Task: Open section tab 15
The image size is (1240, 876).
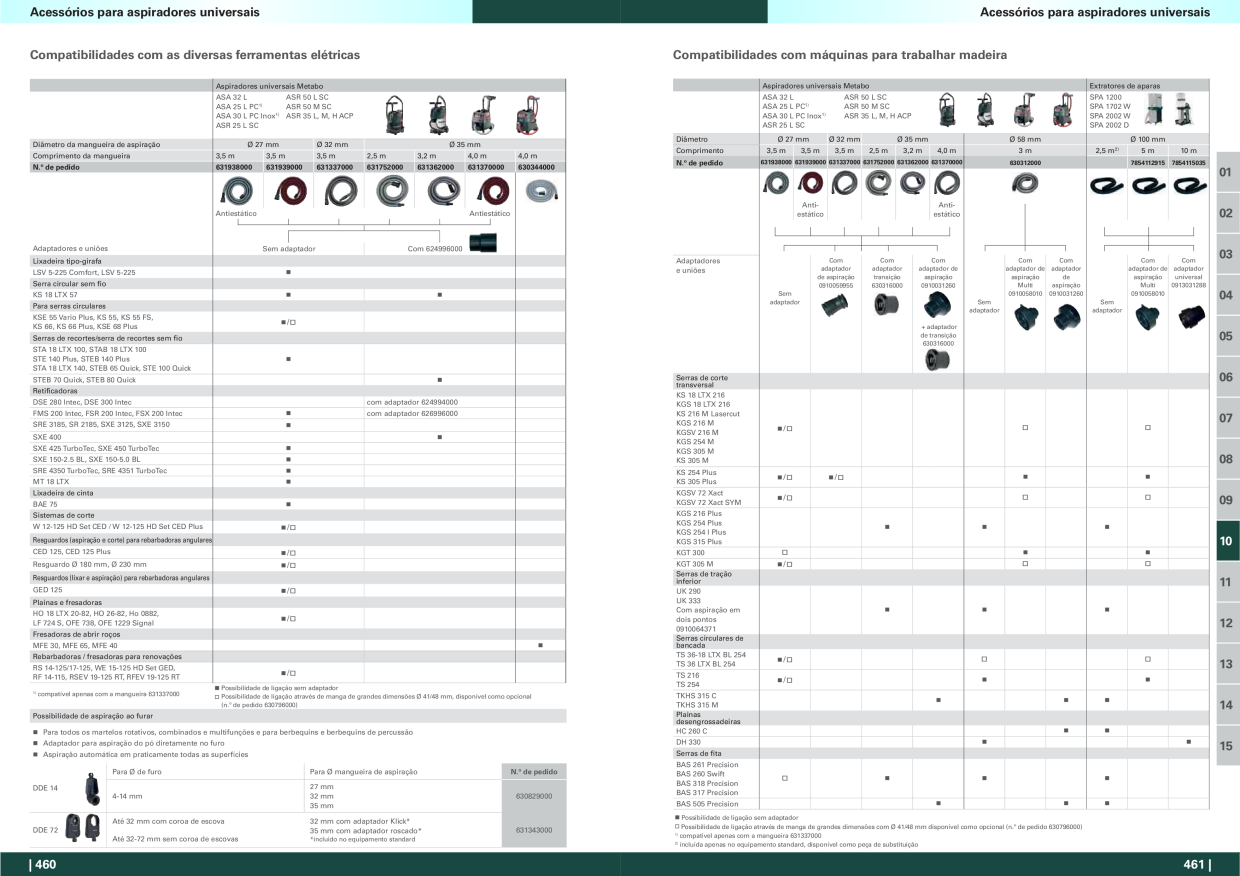Action: click(x=1226, y=746)
